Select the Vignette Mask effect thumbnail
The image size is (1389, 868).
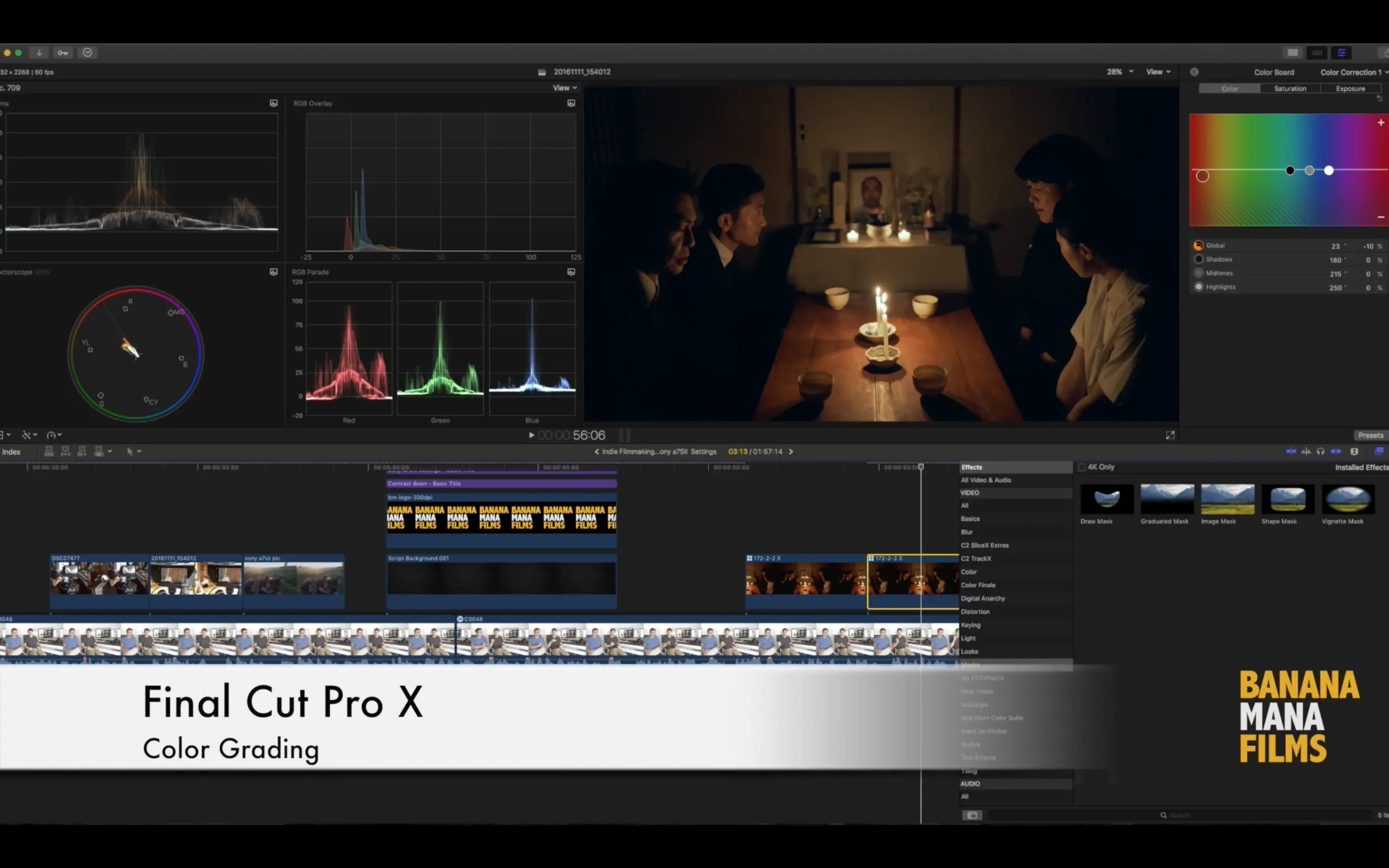point(1348,499)
